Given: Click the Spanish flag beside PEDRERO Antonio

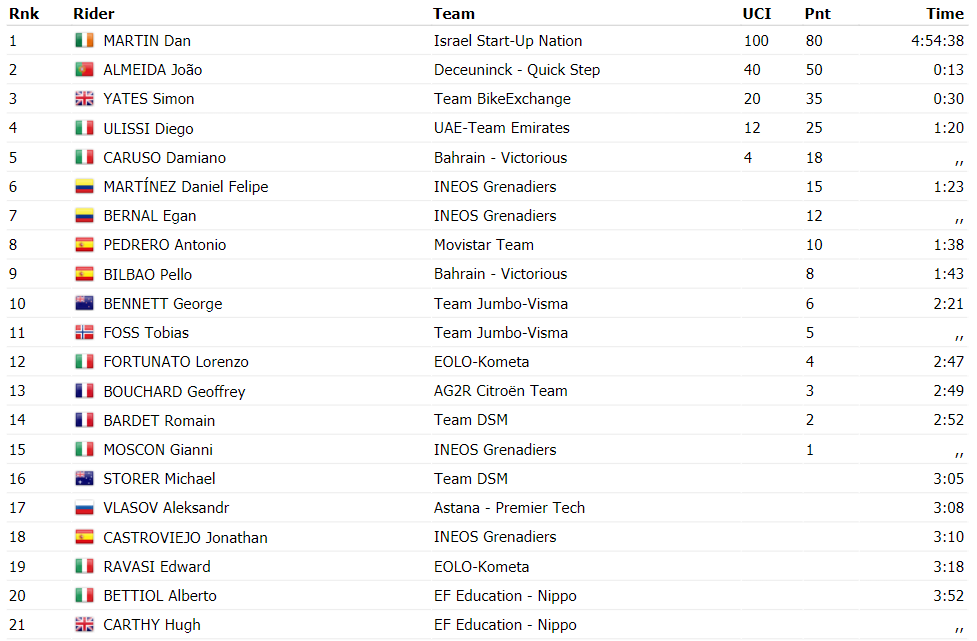Looking at the screenshot, I should [84, 245].
